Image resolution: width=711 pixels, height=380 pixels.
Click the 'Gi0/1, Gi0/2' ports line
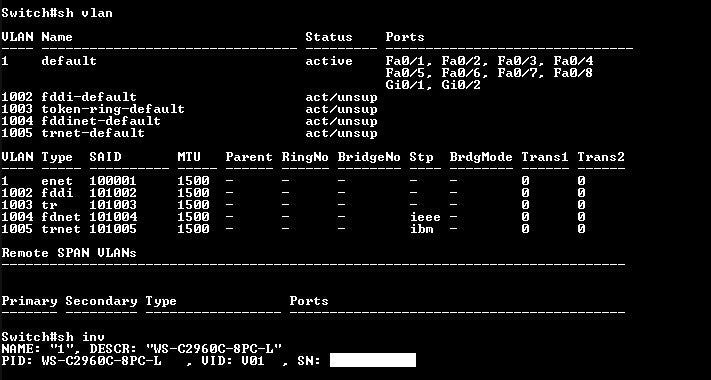[x=433, y=85]
